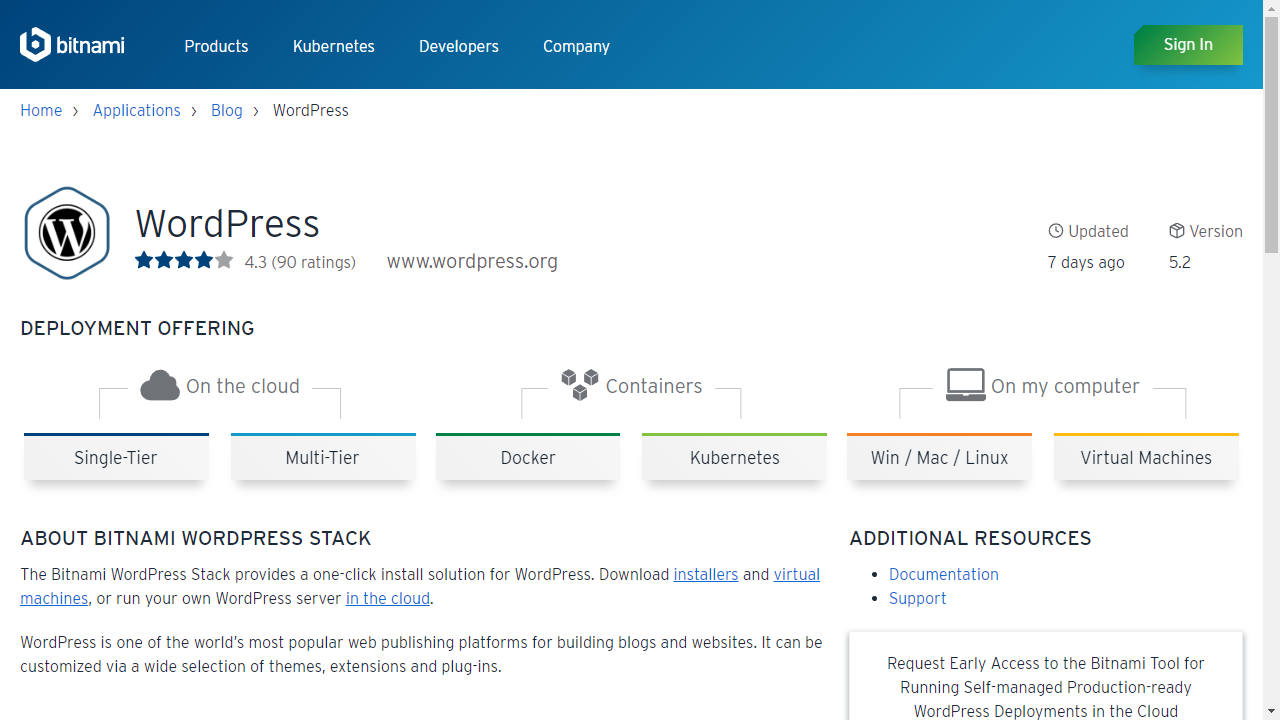
Task: Click the On the cloud label
Action: [x=243, y=386]
